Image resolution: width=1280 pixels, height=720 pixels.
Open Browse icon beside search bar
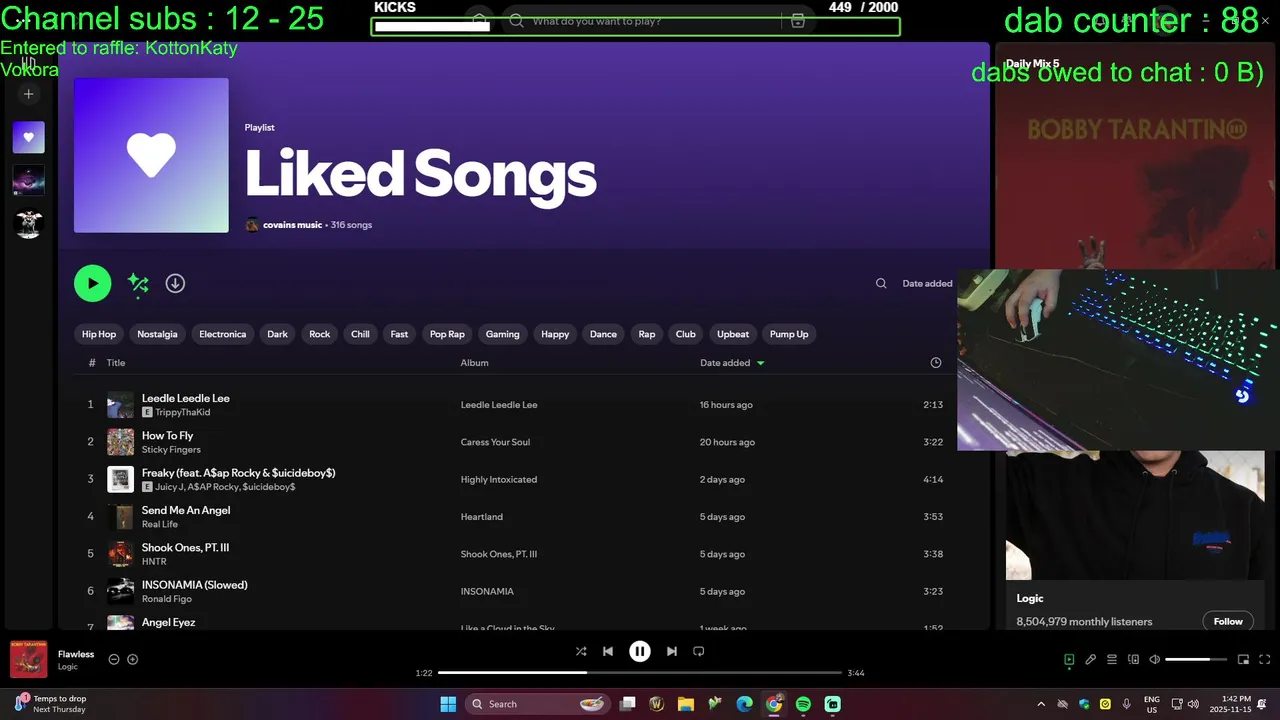point(798,21)
